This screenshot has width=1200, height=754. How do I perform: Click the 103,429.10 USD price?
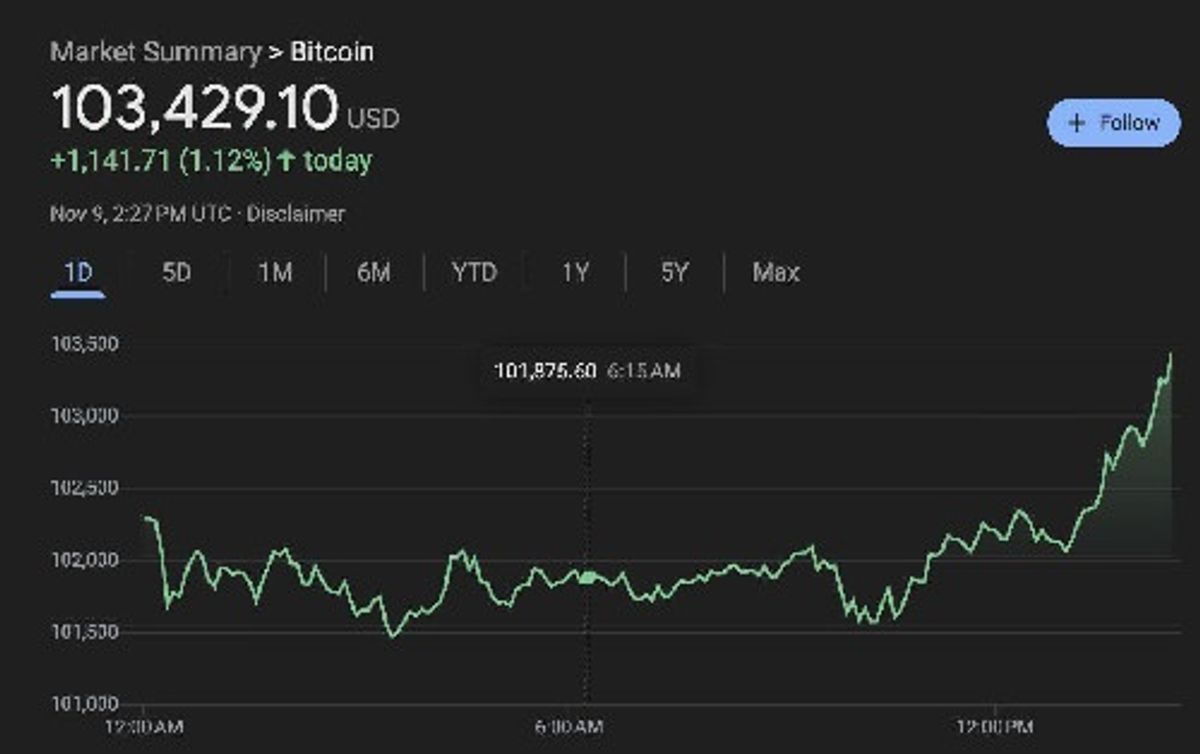225,108
